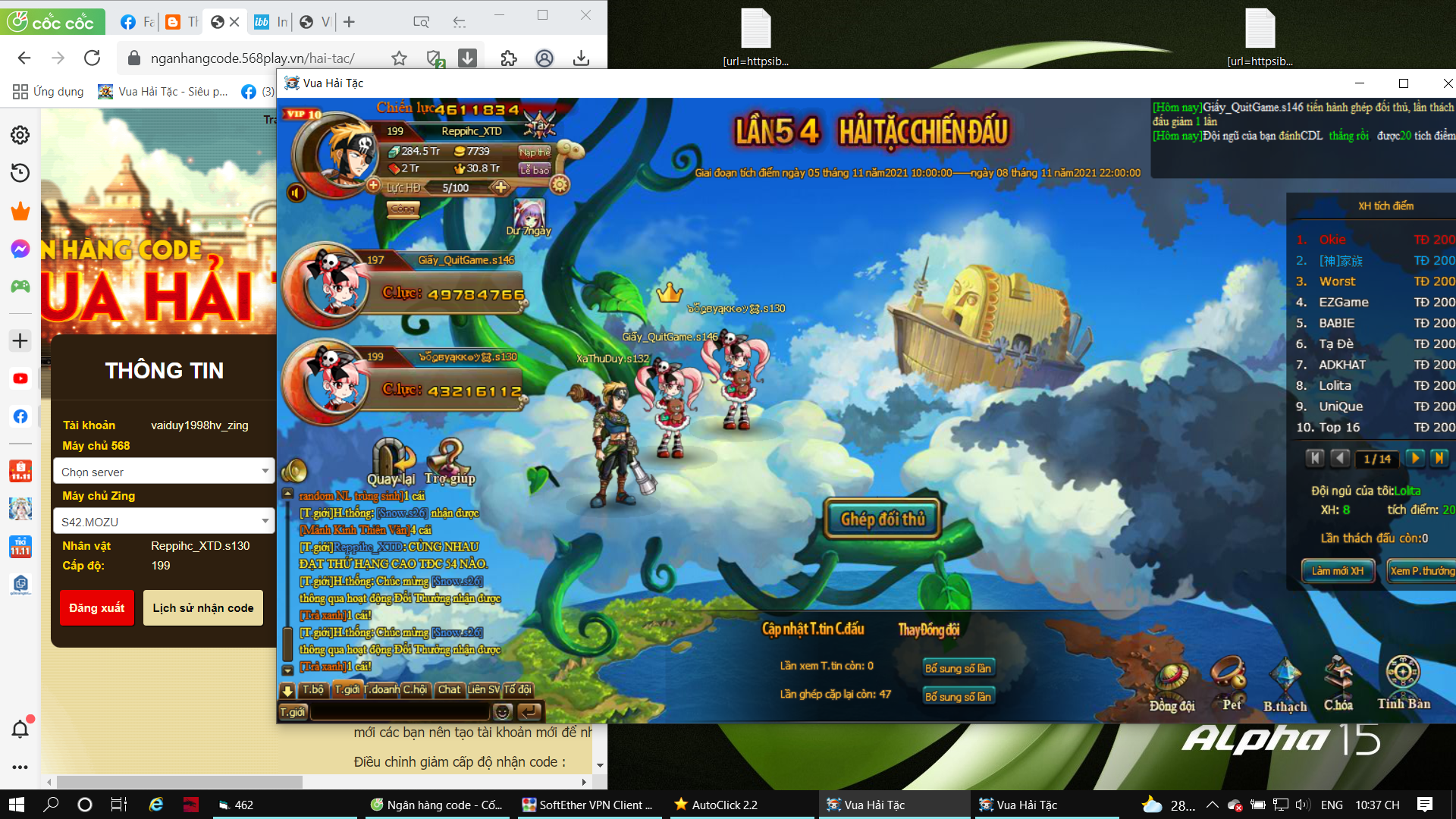Switch to T.giới chat tab

[347, 689]
